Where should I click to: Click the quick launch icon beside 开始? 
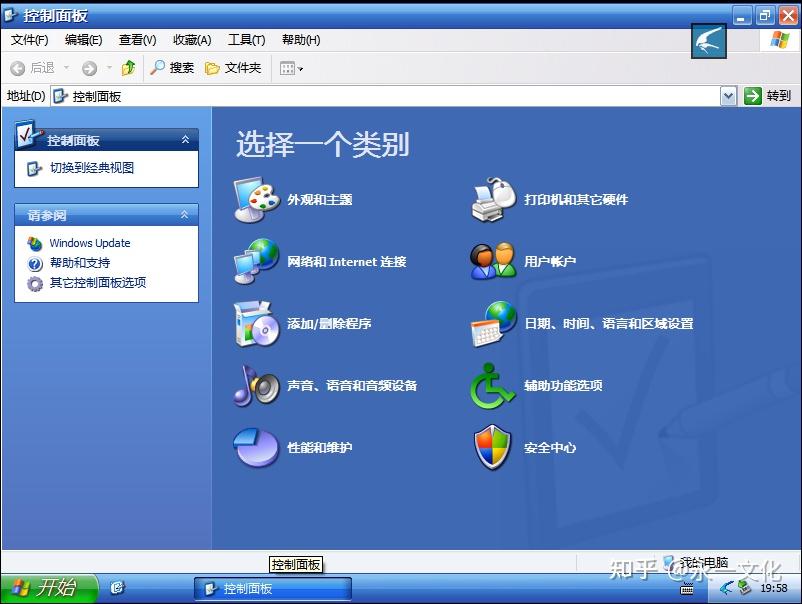(x=117, y=588)
